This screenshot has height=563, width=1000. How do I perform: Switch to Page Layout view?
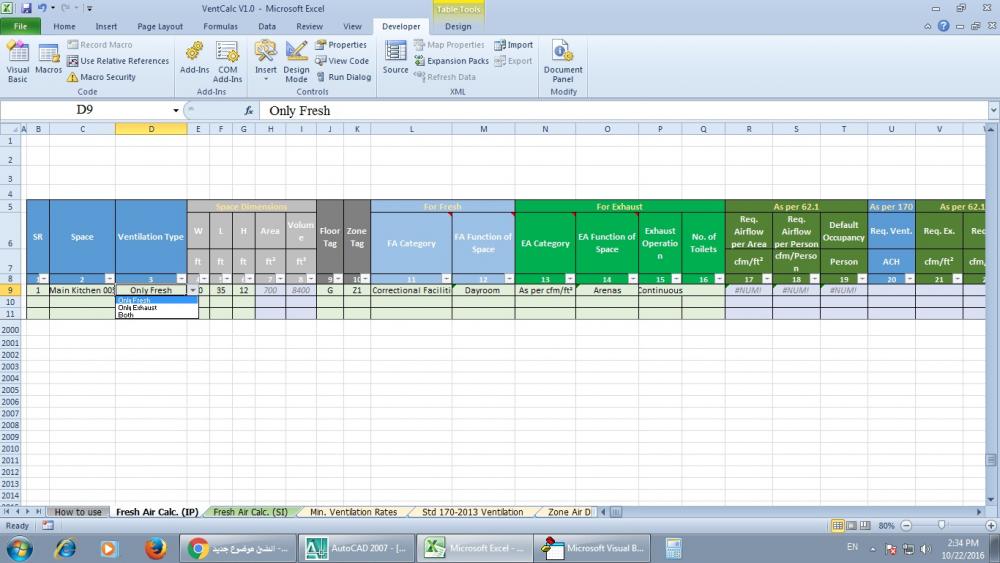851,525
